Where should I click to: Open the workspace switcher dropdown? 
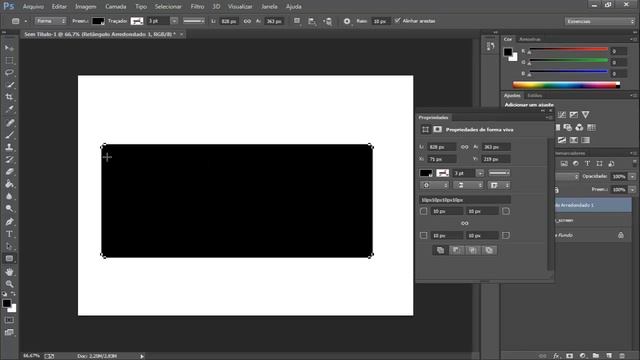[x=600, y=21]
